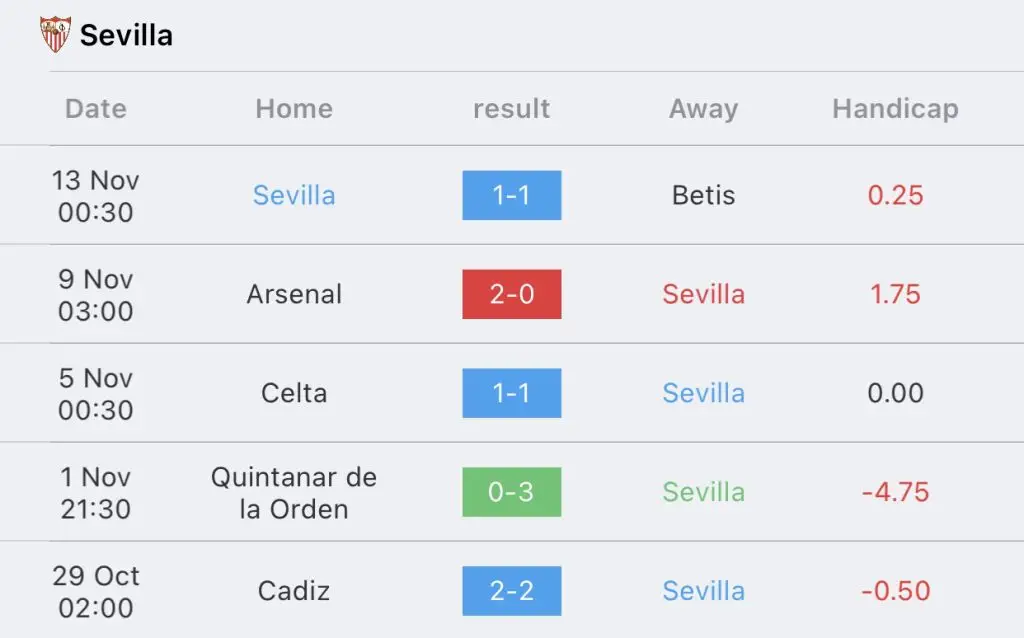Open the 2-2 Cadiz result badge
Screen dimensions: 1024x638
pos(511,591)
